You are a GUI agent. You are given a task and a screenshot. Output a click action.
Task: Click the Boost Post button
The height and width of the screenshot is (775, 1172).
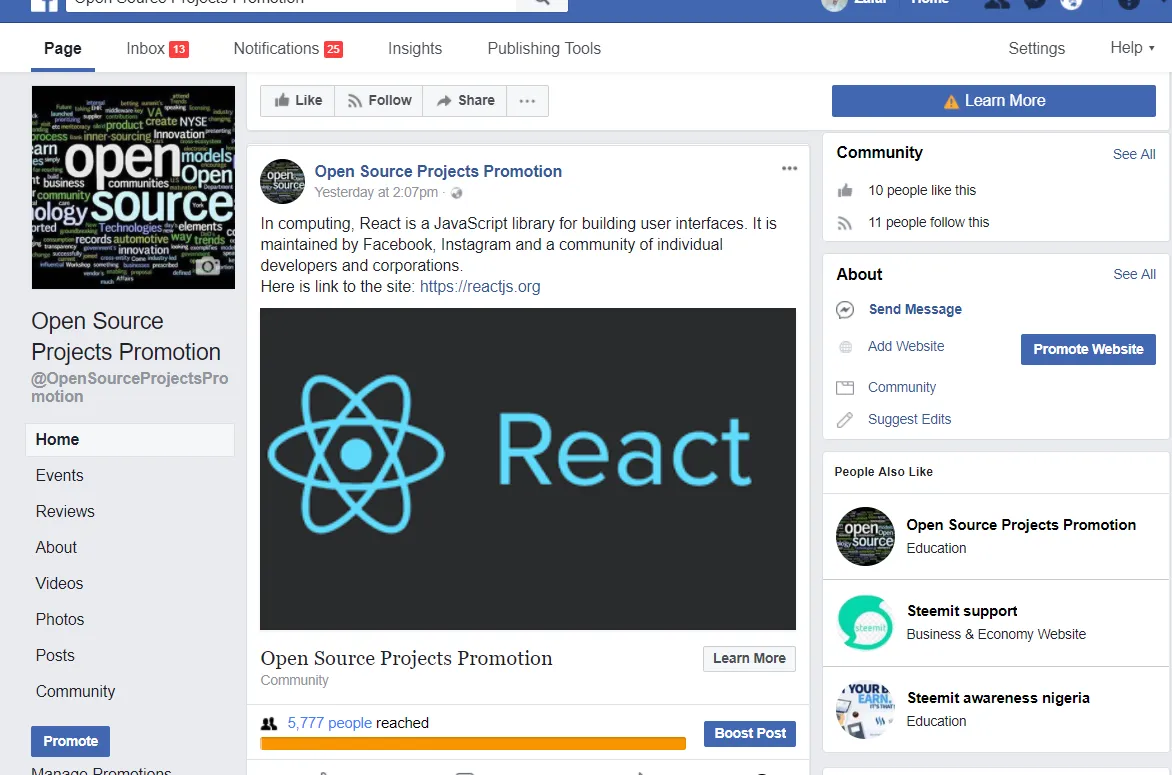750,734
